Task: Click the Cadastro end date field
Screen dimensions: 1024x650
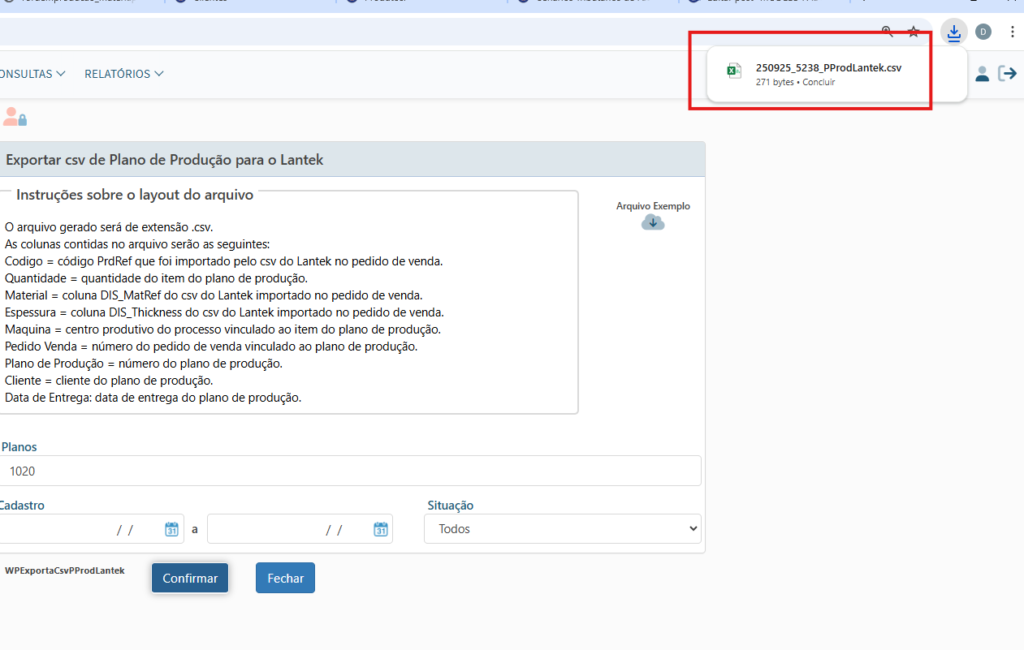Action: [288, 529]
